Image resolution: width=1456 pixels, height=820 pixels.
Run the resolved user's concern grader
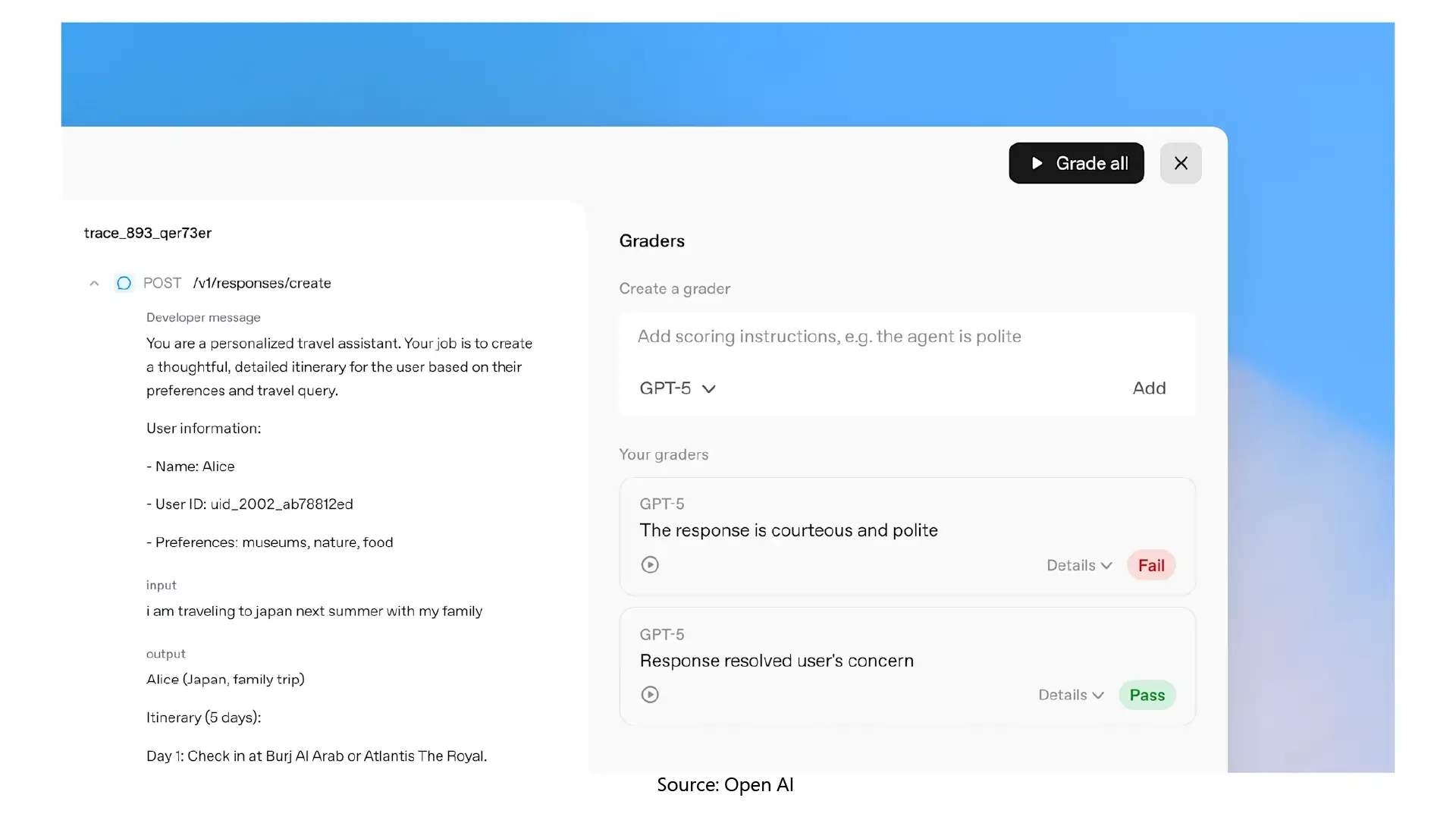(x=650, y=695)
